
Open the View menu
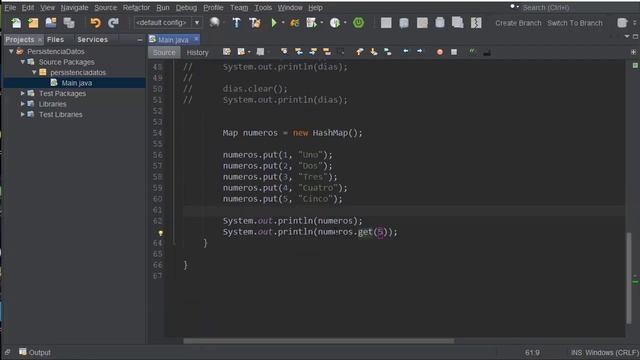pyautogui.click(x=47, y=8)
